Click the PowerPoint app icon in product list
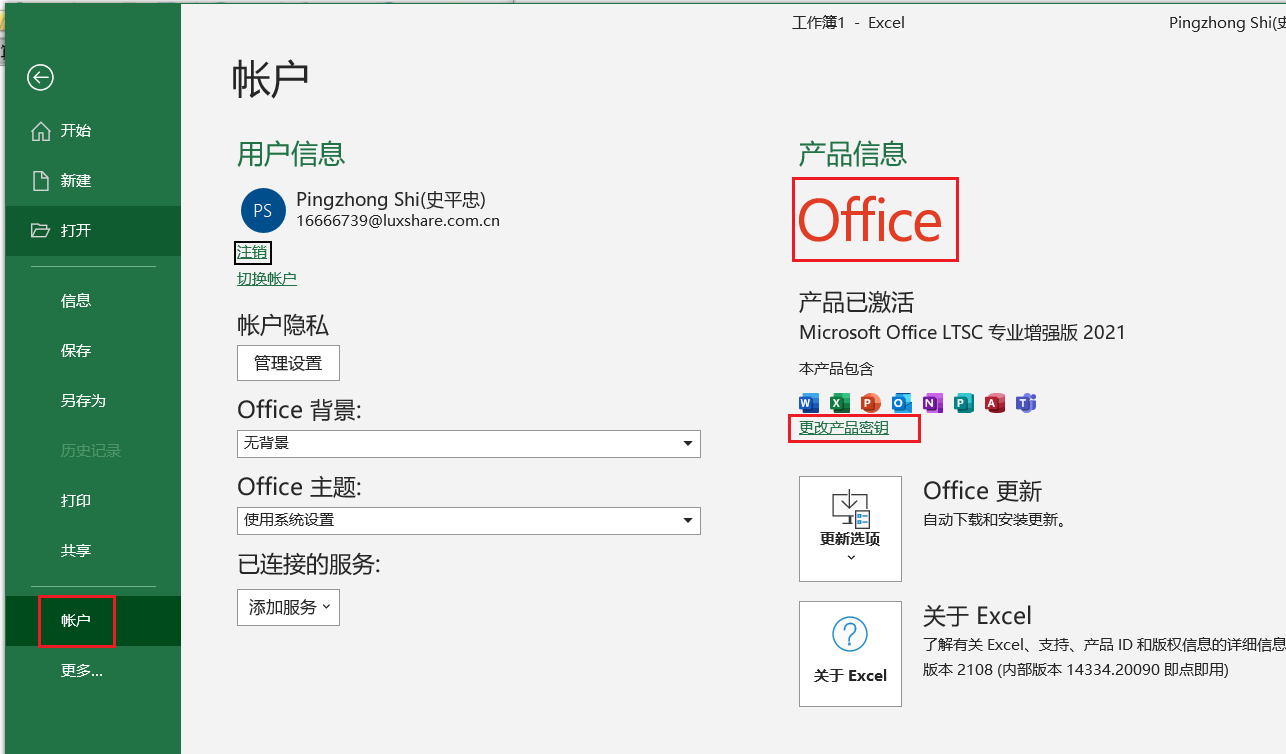The image size is (1286, 754). [870, 403]
